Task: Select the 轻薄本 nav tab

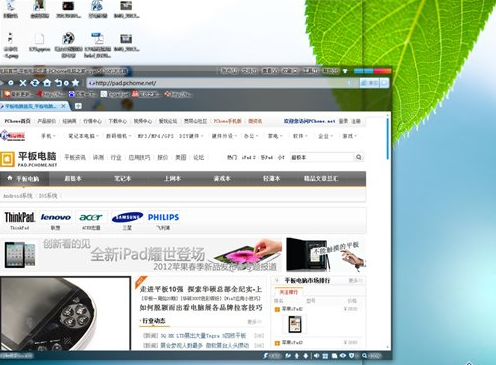Action: [x=271, y=179]
